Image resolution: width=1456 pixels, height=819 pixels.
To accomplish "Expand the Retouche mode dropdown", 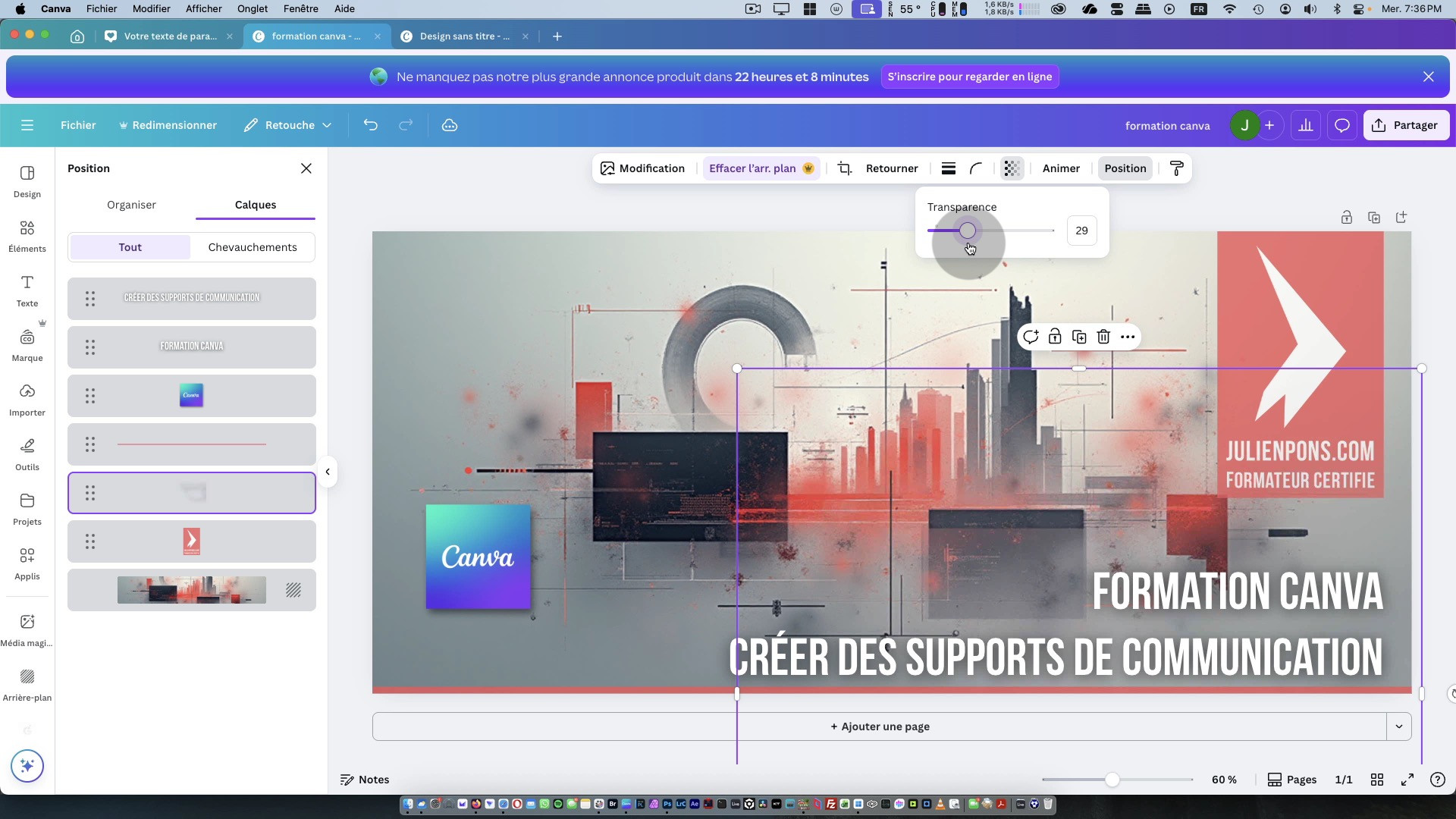I will 288,125.
